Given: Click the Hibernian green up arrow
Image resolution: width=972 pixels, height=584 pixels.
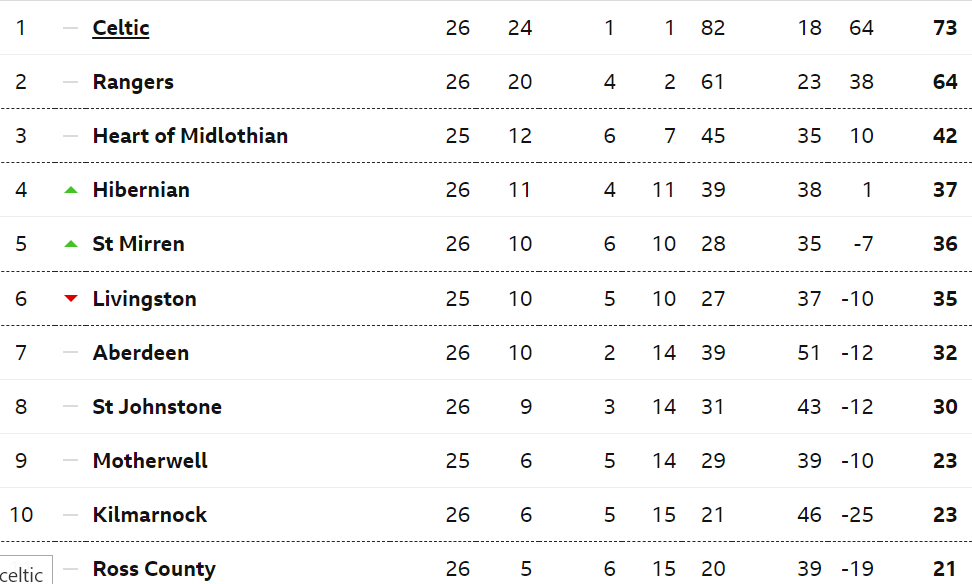Looking at the screenshot, I should coord(71,190).
